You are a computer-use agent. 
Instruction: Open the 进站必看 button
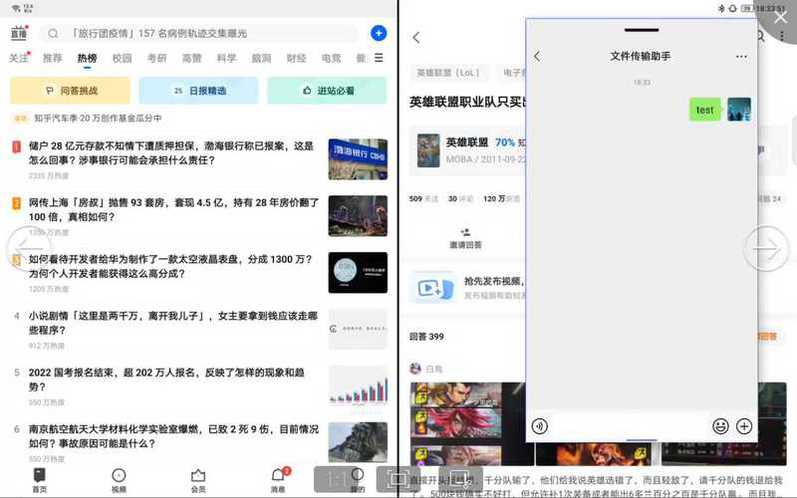tap(327, 90)
